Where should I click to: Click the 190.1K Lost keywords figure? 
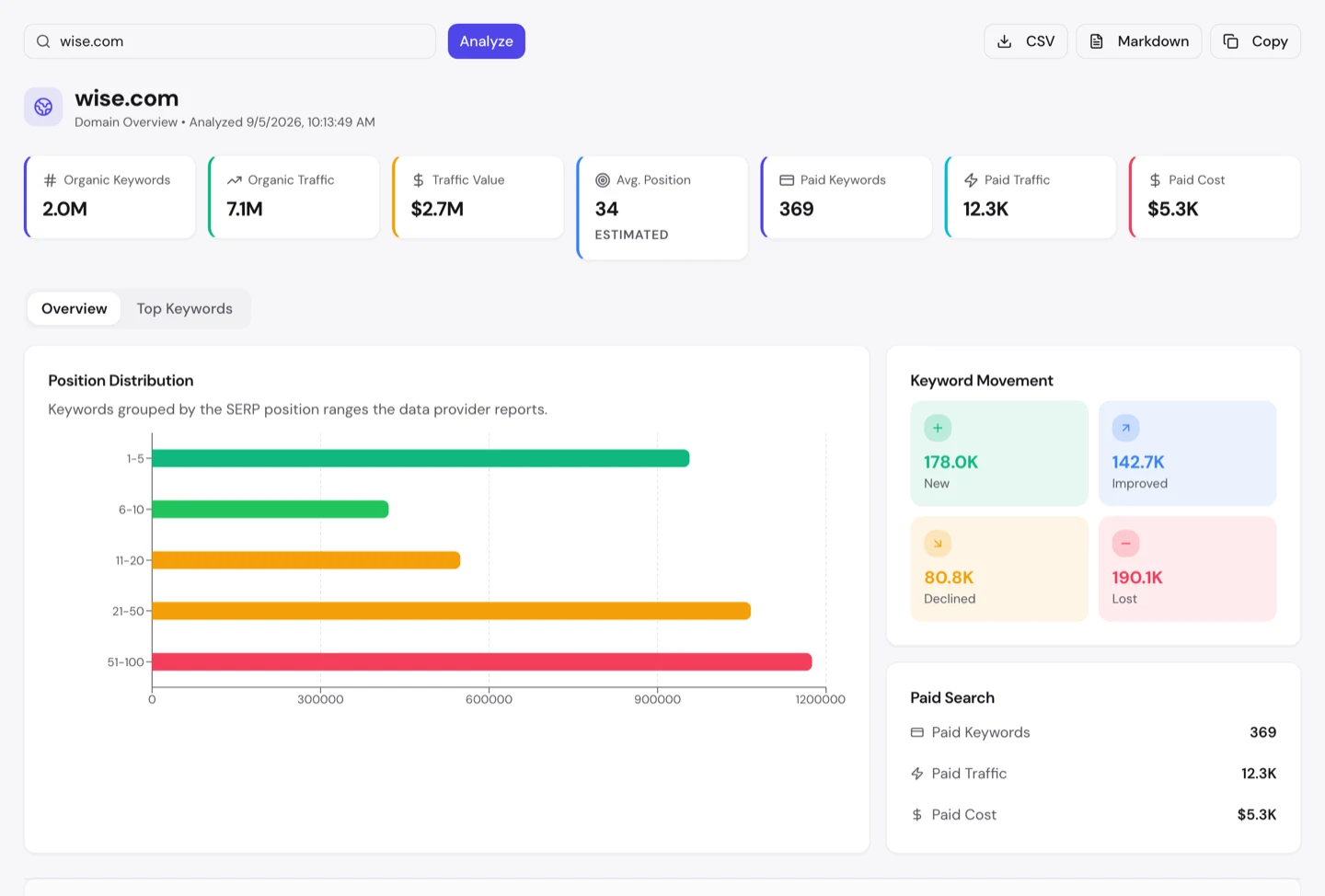coord(1137,578)
